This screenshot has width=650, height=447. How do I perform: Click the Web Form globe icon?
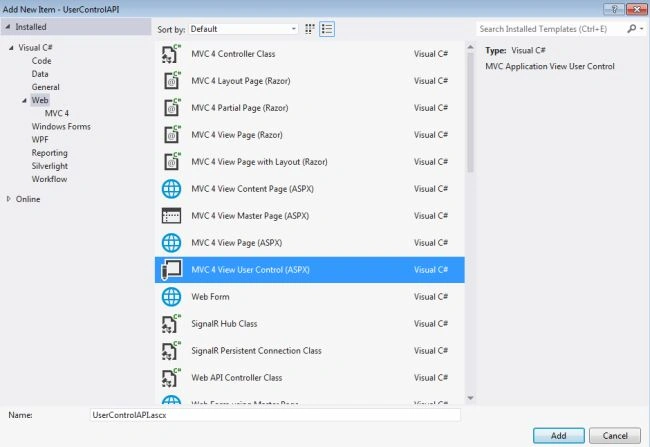pyautogui.click(x=171, y=296)
